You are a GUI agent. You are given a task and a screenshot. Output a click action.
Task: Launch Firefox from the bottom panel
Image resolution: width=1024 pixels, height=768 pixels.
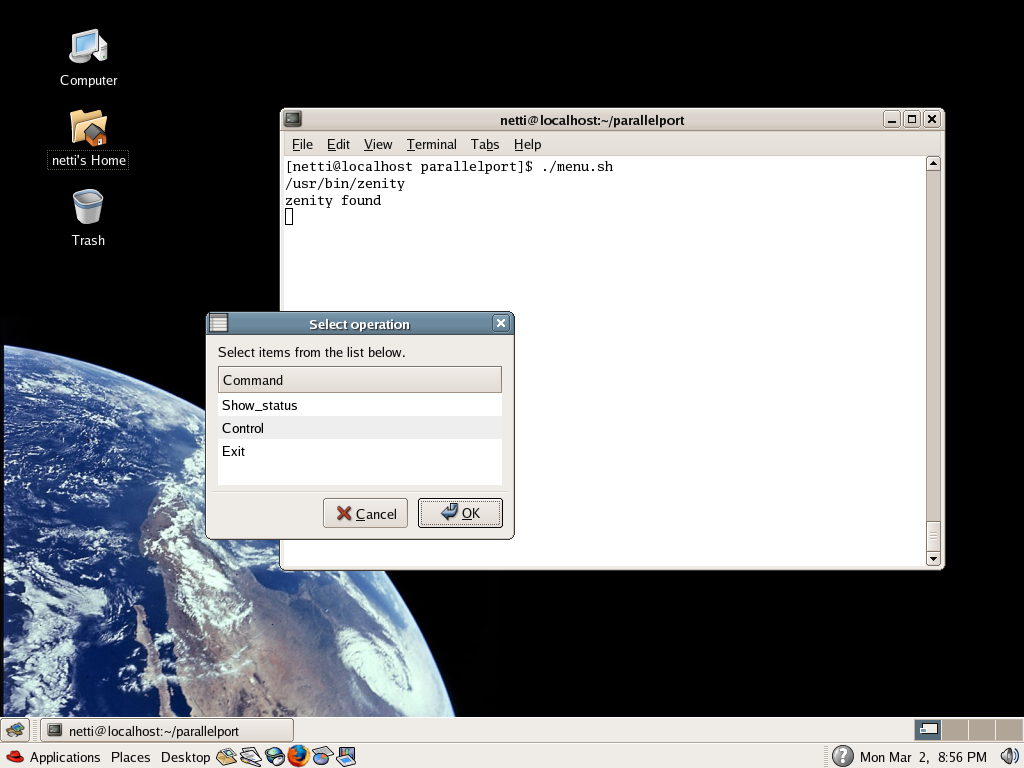(x=297, y=756)
